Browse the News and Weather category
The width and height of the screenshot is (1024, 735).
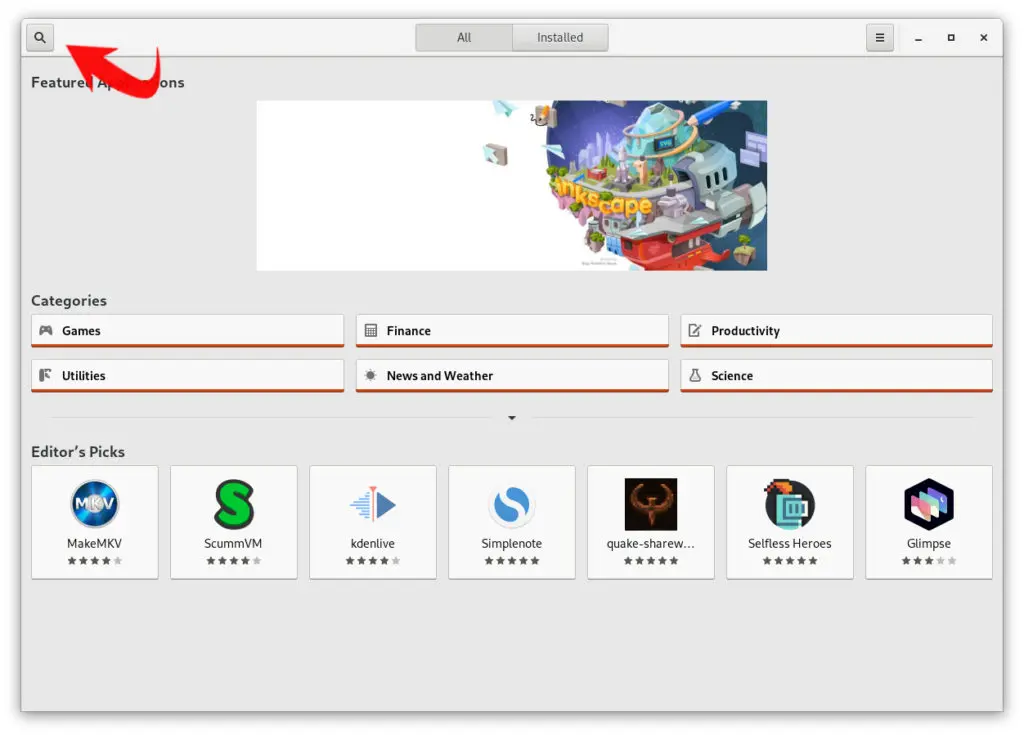click(x=512, y=376)
